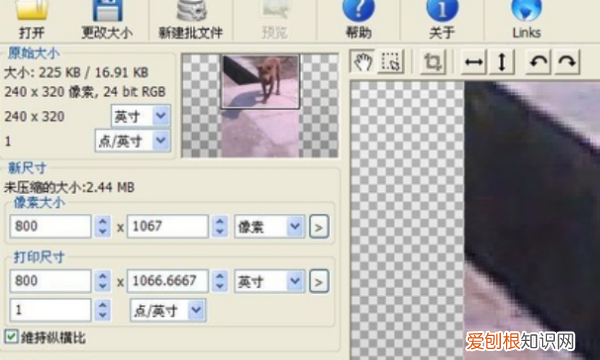Rotate the image clockwise
Viewport: 600px width, 360px height.
pos(567,62)
